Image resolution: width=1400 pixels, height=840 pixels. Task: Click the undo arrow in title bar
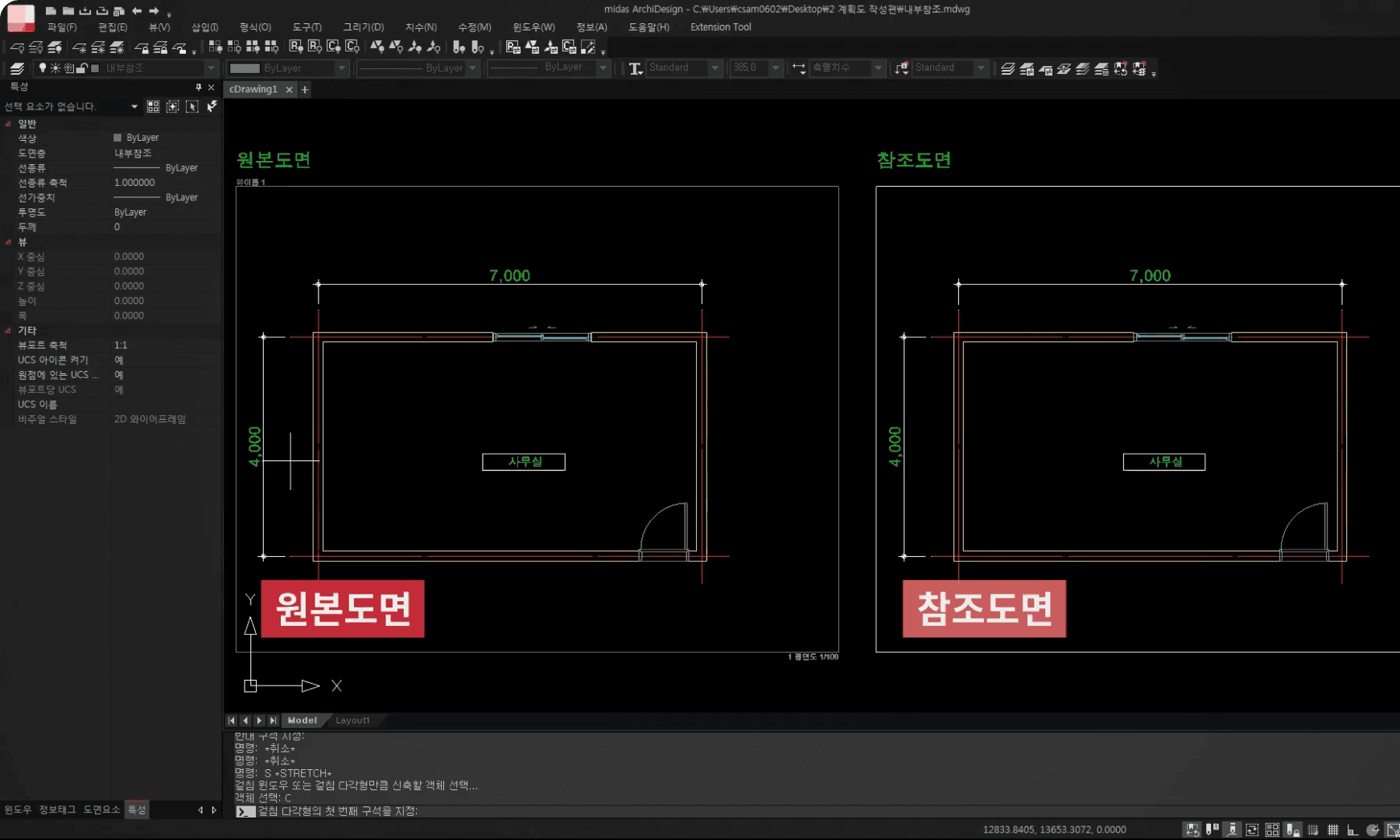tap(137, 10)
